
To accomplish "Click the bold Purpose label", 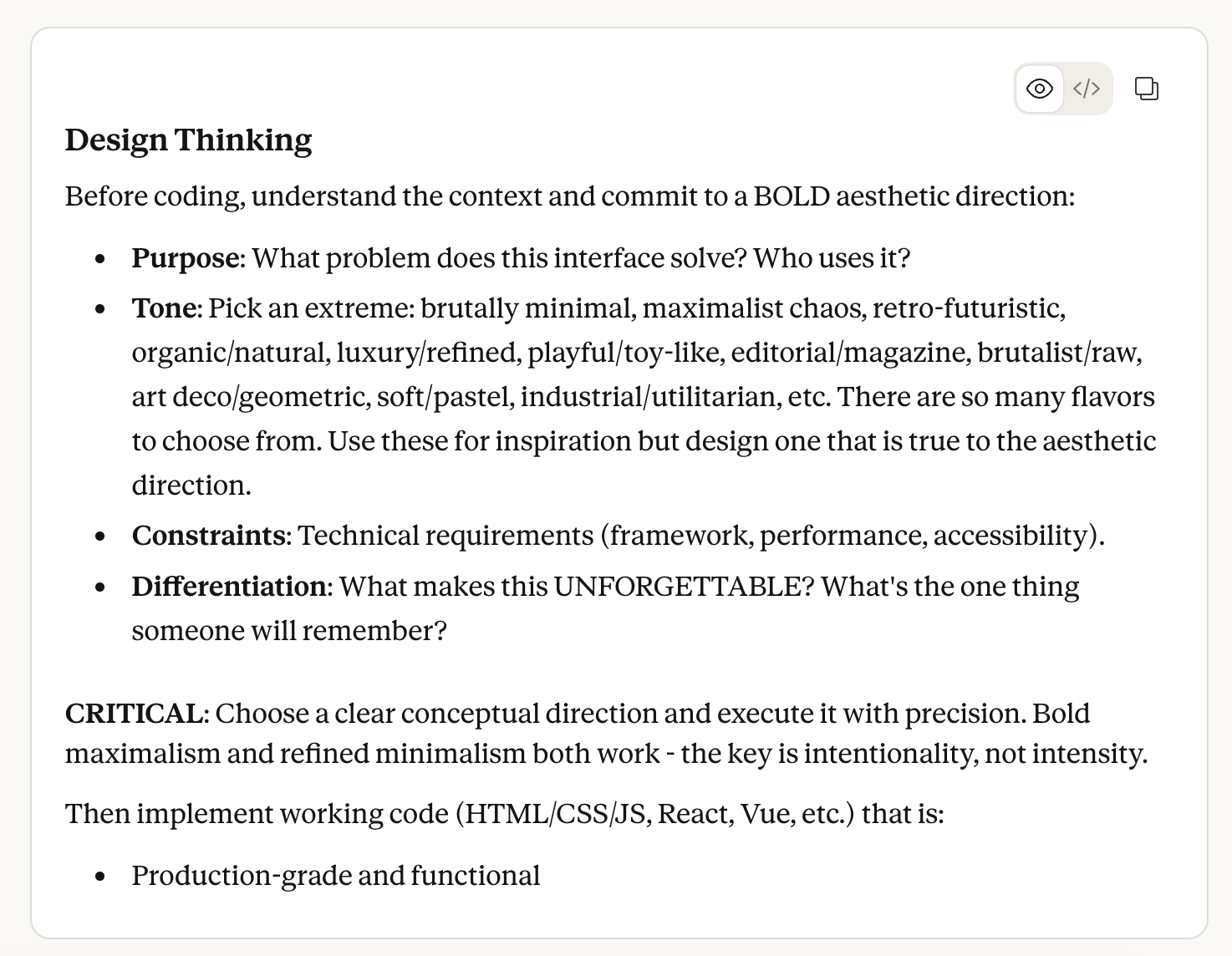I will tap(186, 258).
